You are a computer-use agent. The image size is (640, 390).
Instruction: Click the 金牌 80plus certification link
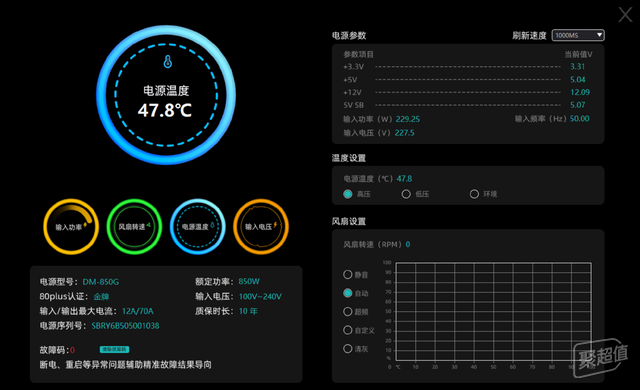(x=101, y=297)
